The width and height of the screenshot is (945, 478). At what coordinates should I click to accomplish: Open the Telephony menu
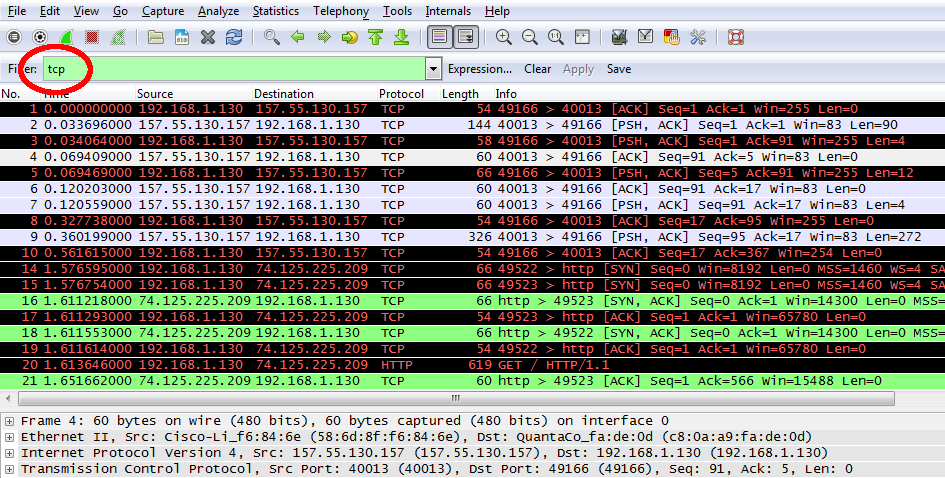pyautogui.click(x=341, y=11)
